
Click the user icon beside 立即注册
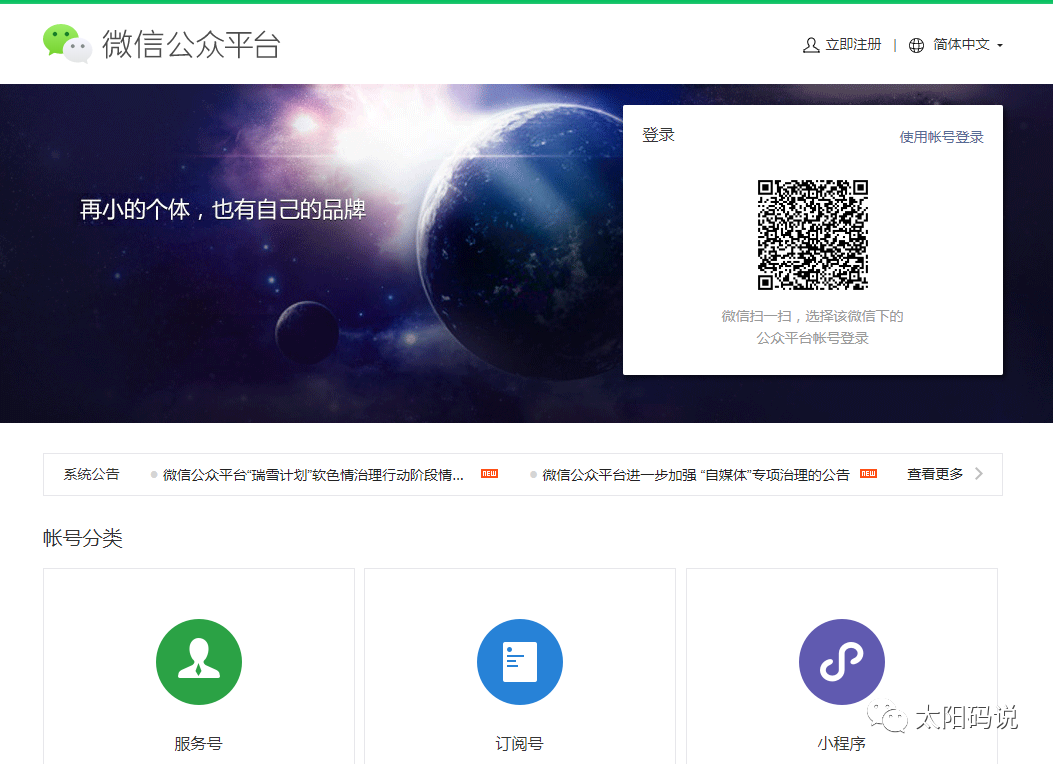click(x=811, y=45)
